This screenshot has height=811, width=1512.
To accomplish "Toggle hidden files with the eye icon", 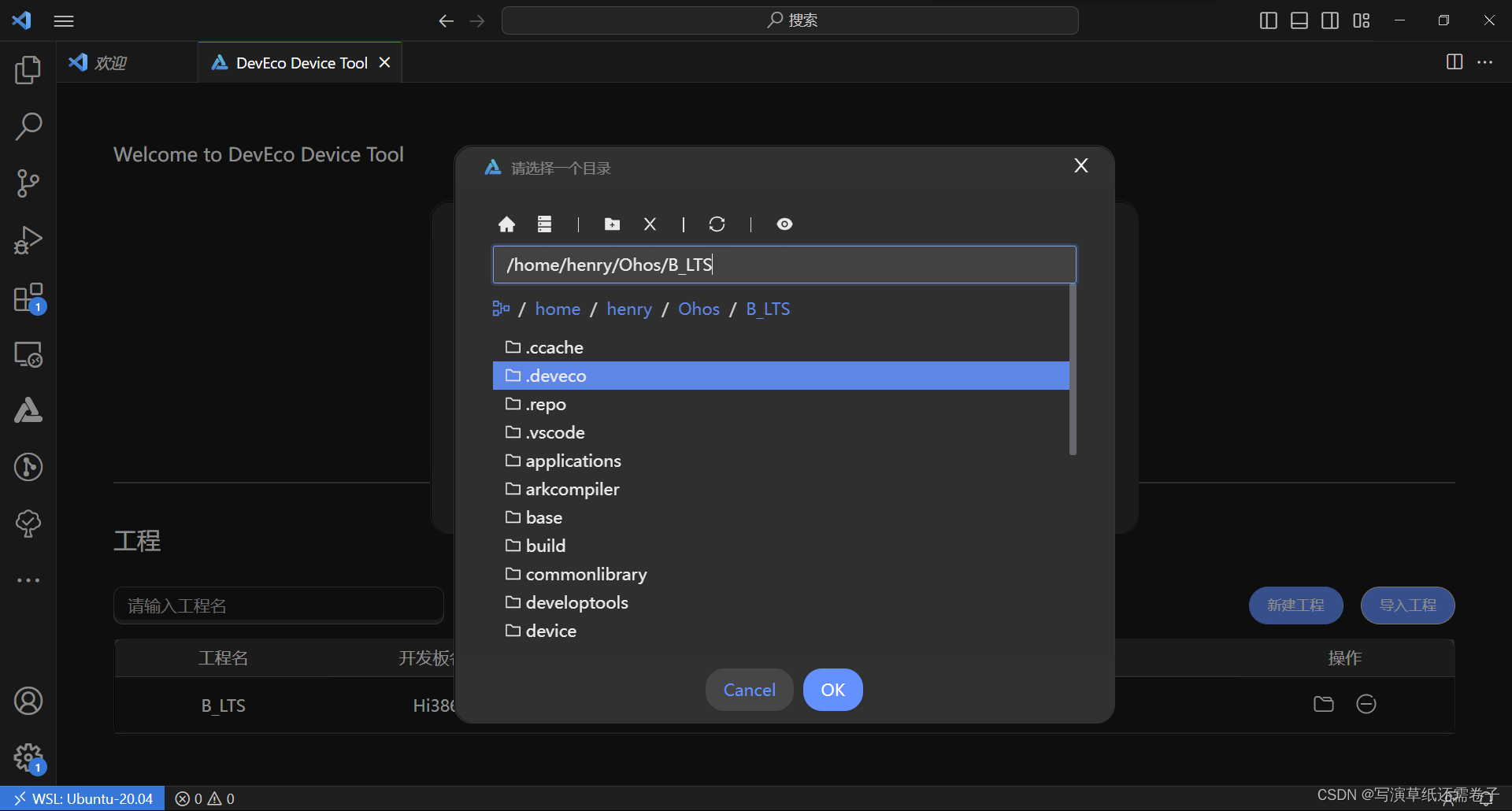I will click(x=784, y=224).
